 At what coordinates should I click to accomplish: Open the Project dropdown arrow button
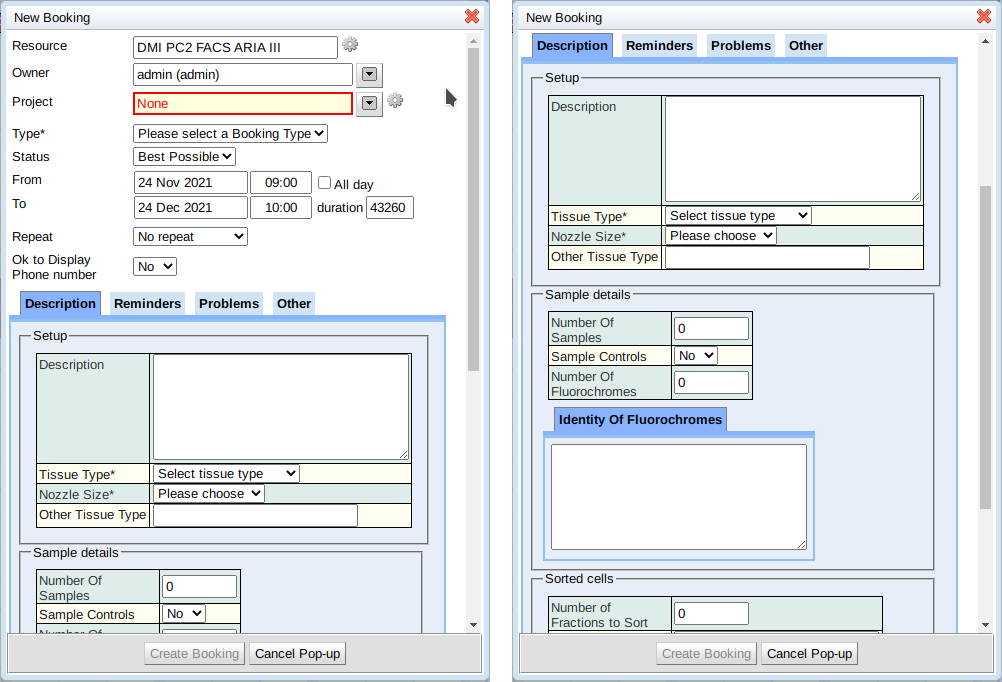coord(370,103)
